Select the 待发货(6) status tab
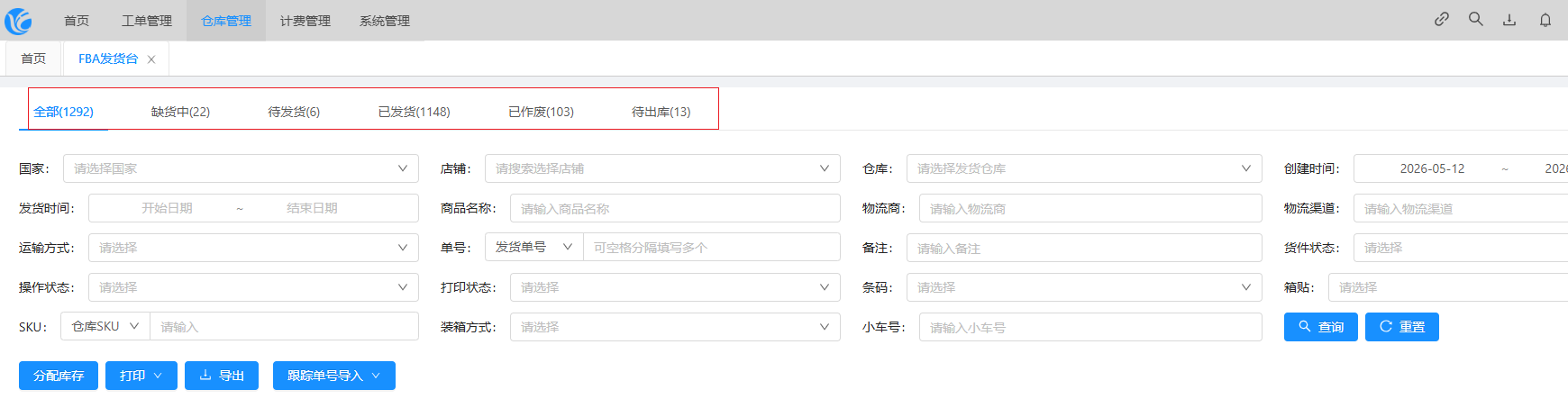The image size is (1568, 399). (294, 112)
